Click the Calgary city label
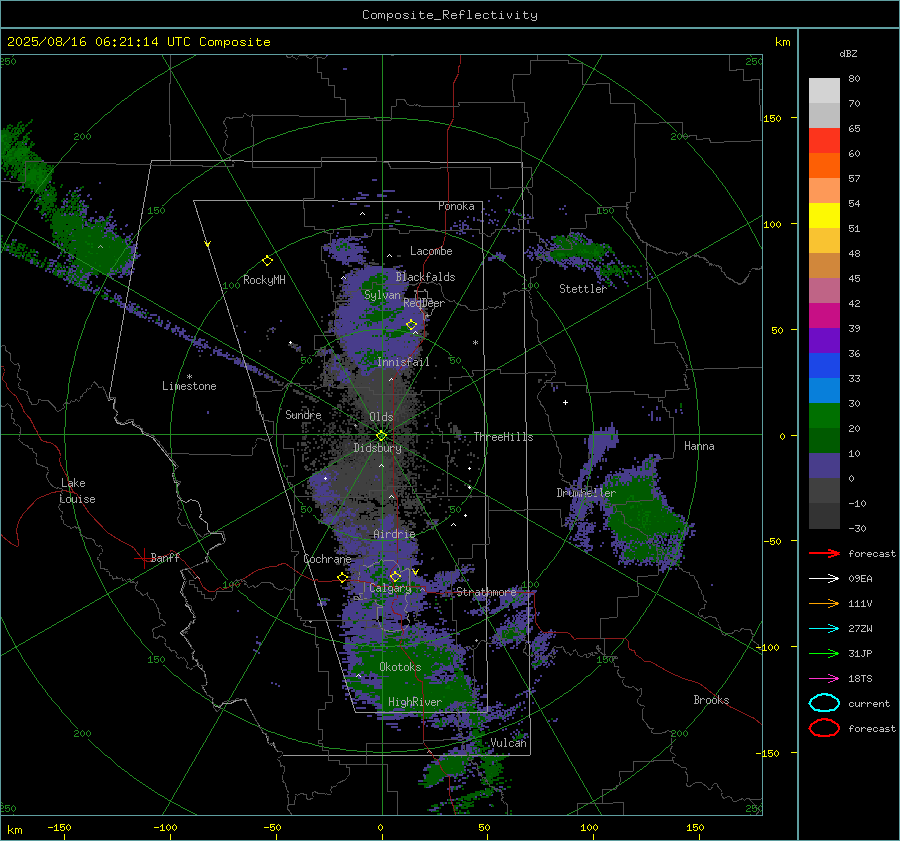Viewport: 900px width, 841px height. click(390, 588)
